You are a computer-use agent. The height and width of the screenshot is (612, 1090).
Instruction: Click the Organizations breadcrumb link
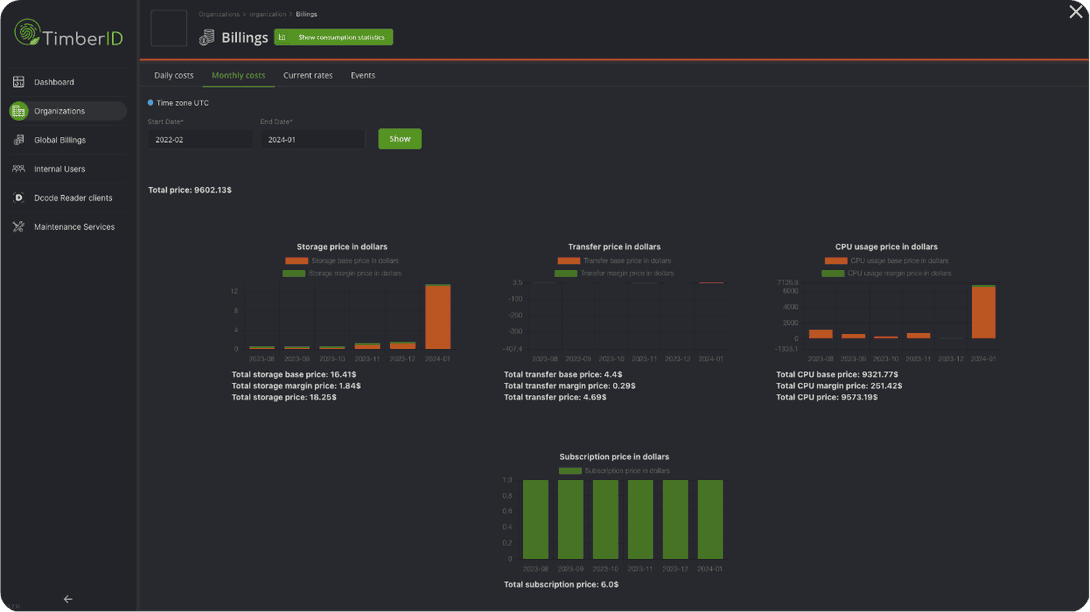coord(219,14)
